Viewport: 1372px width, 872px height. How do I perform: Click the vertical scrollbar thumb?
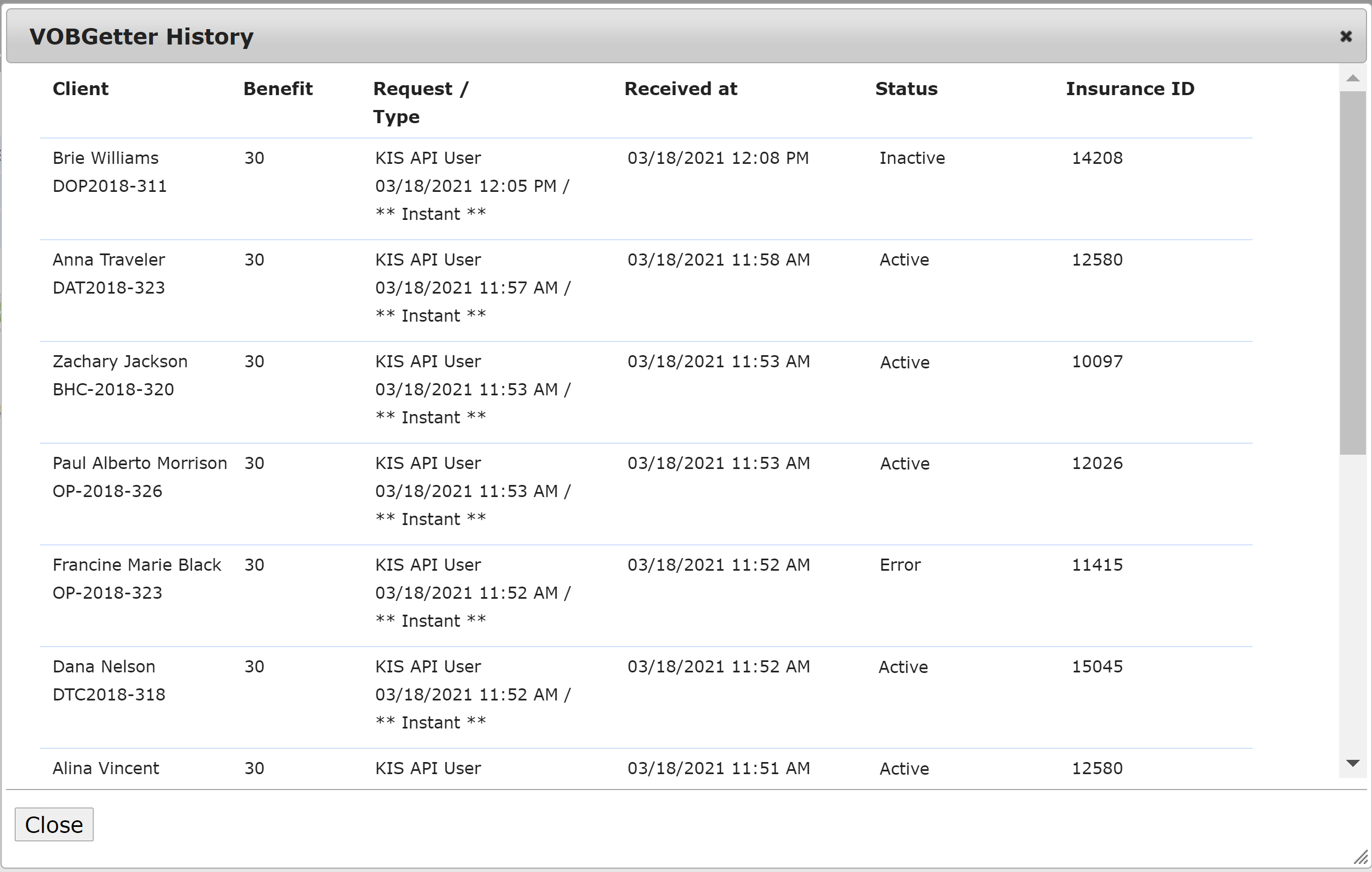click(1353, 273)
